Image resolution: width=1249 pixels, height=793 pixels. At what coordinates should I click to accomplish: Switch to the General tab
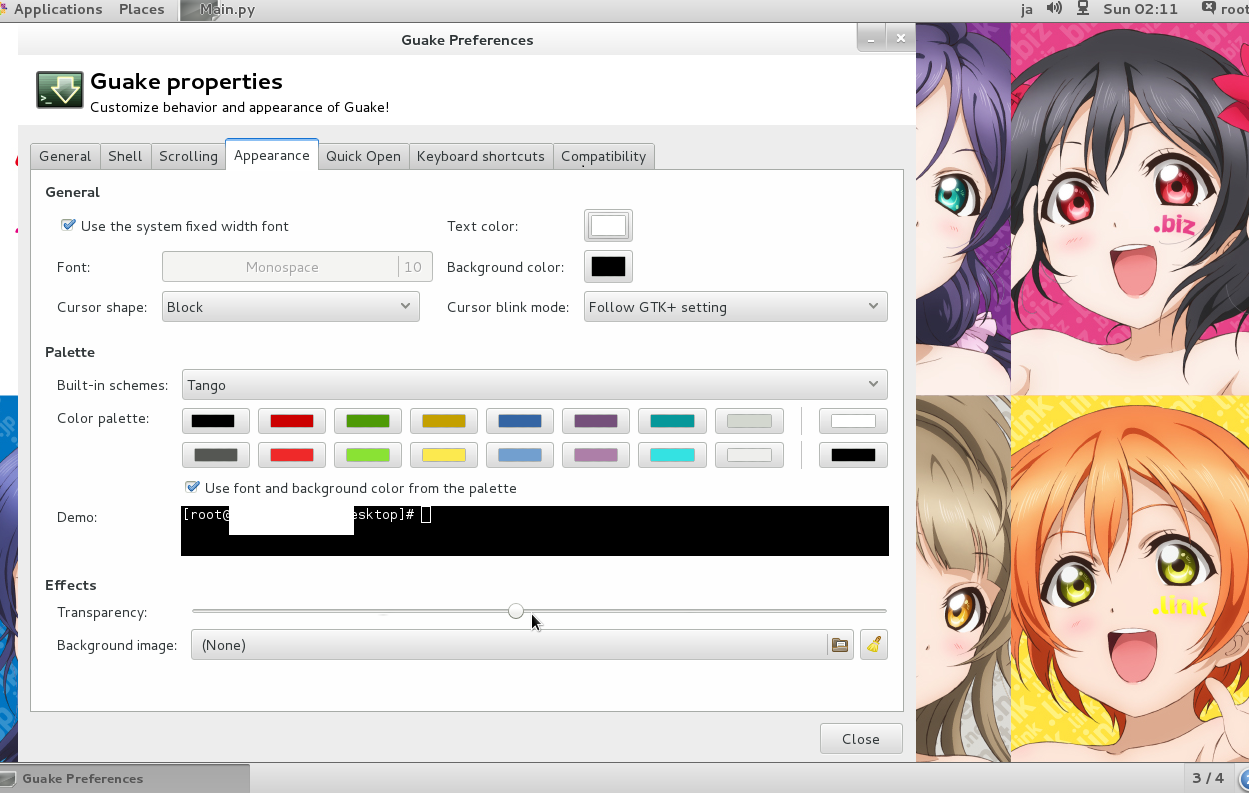[65, 156]
